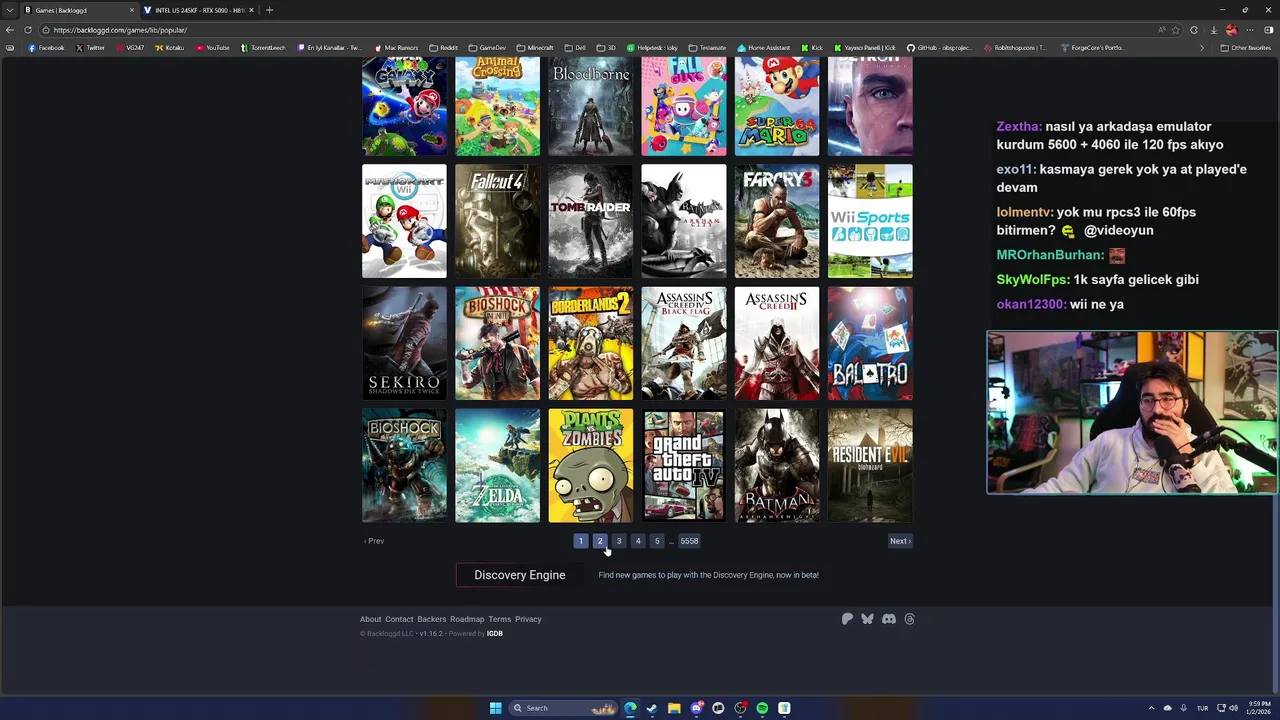
Task: Open the Contact footer link
Action: (x=399, y=619)
